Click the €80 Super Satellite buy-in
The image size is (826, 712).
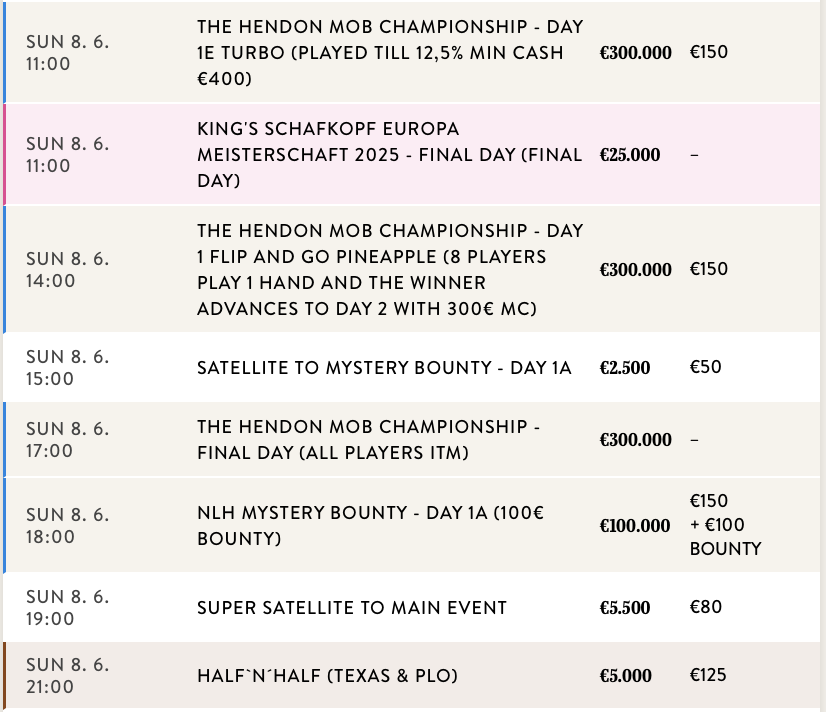706,607
